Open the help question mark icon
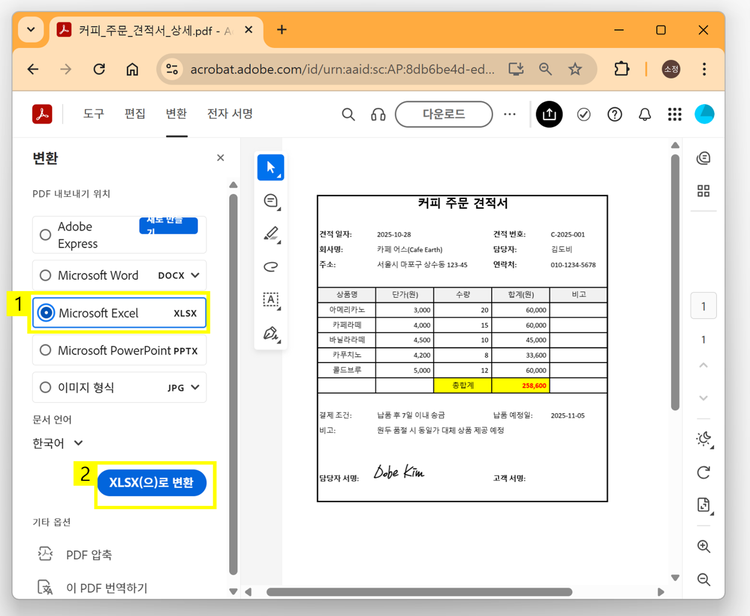This screenshot has height=616, width=750. click(615, 114)
